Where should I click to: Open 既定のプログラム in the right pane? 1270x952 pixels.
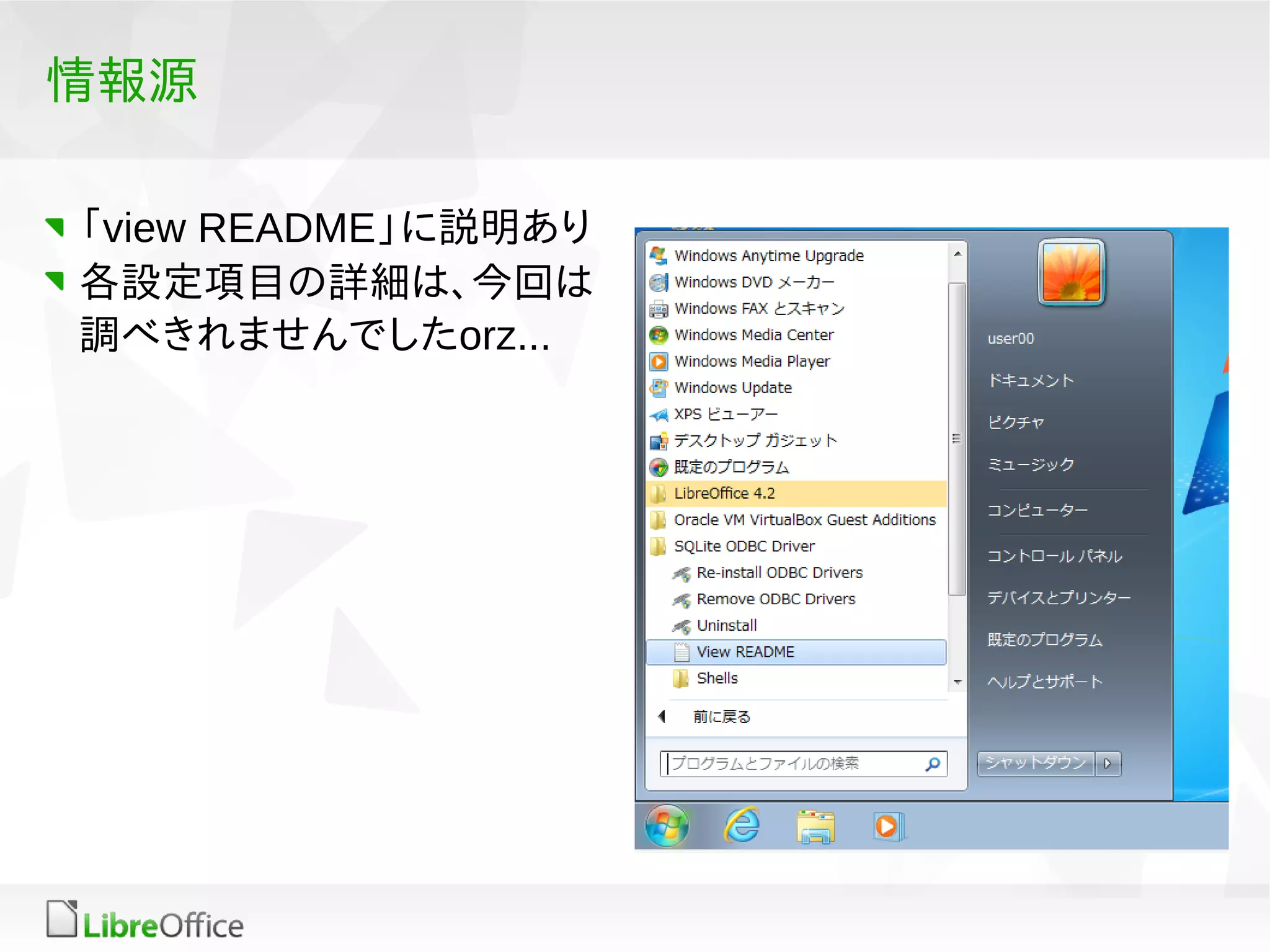1045,640
